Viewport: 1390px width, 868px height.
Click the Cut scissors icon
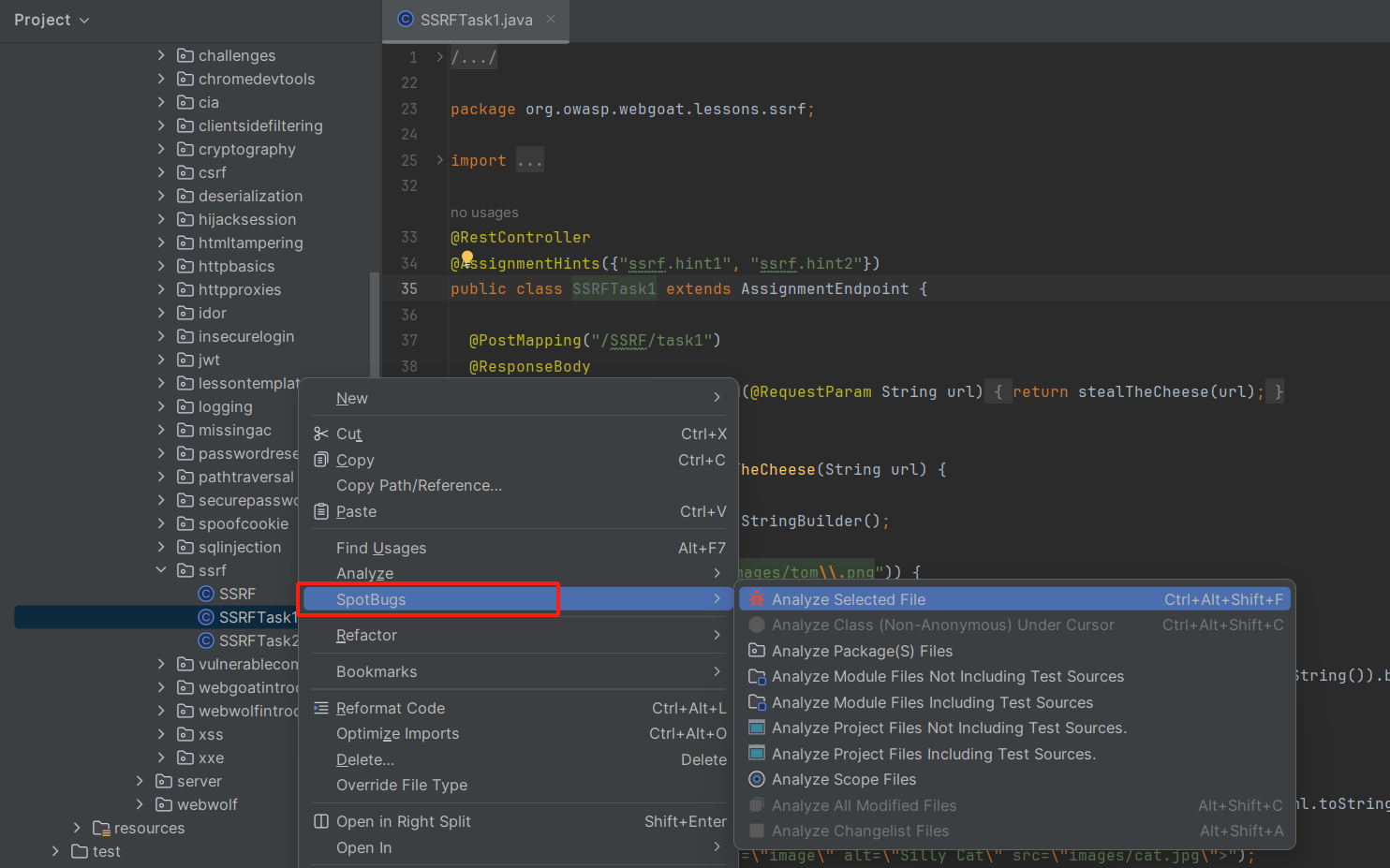coord(321,434)
